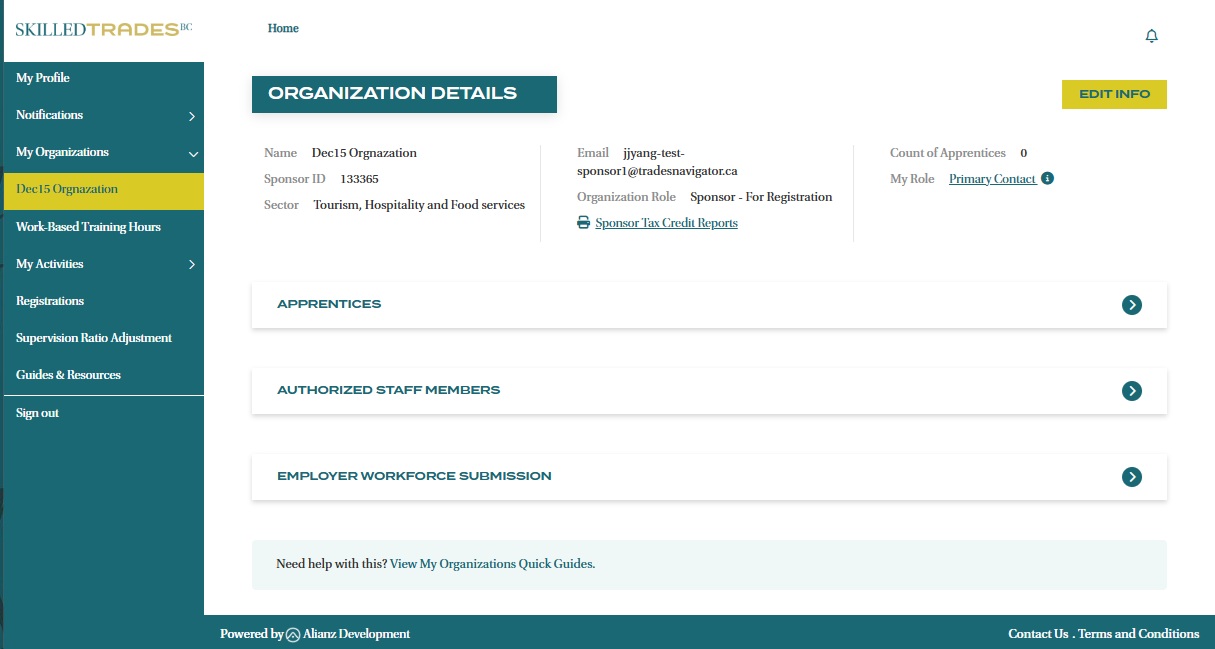Select Dec15 Orgnazation in sidebar

(67, 190)
